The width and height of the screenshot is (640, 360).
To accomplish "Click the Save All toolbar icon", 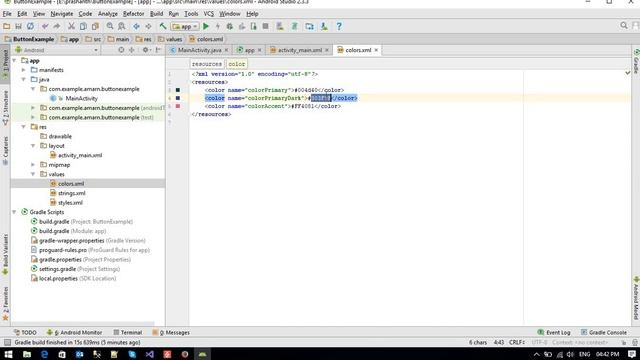I will pyautogui.click(x=18, y=27).
